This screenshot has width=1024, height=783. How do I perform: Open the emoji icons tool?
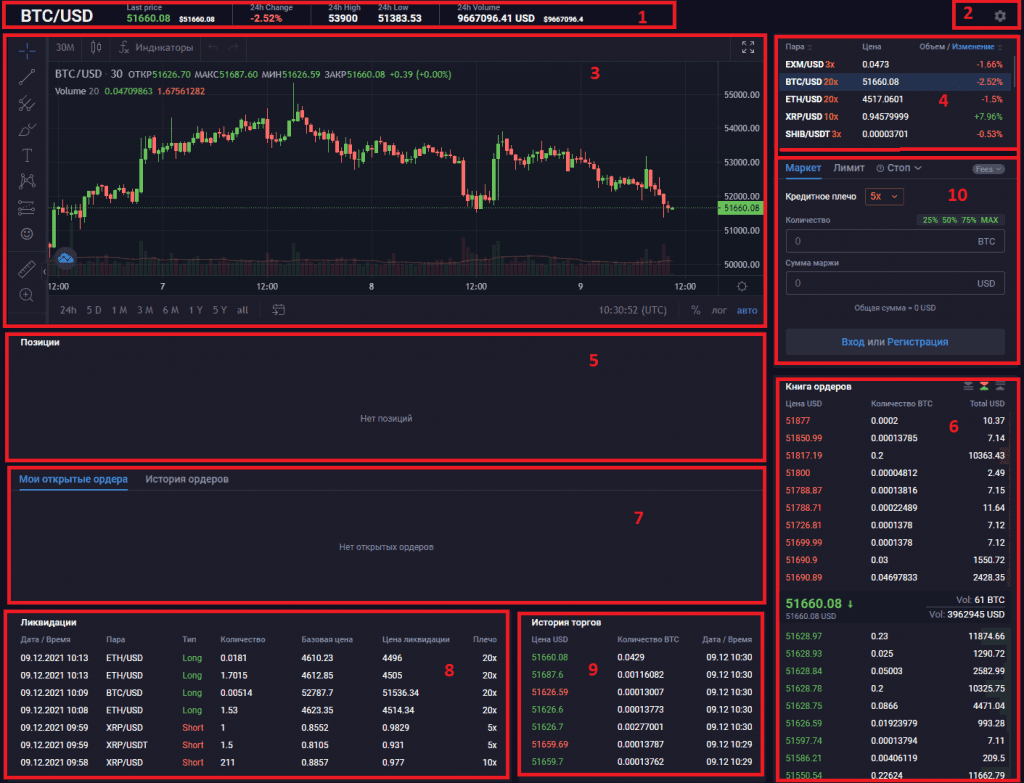(27, 234)
